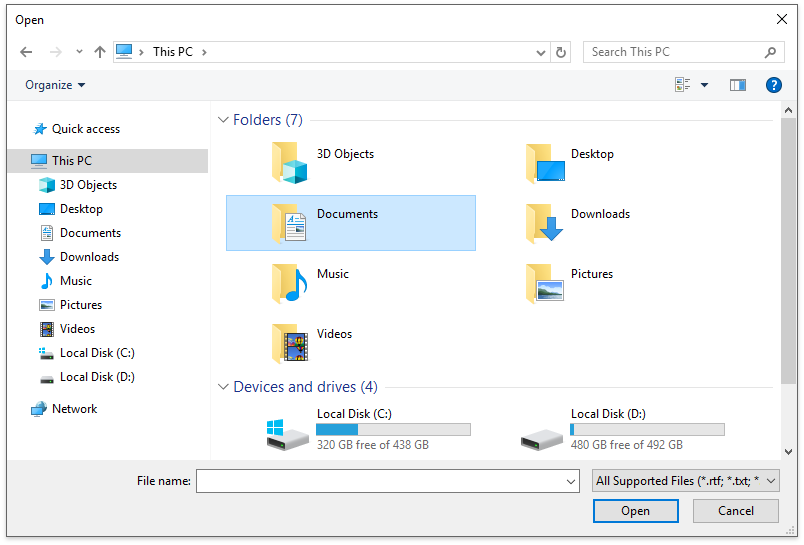
Task: Click the Back navigation arrow
Action: (27, 52)
